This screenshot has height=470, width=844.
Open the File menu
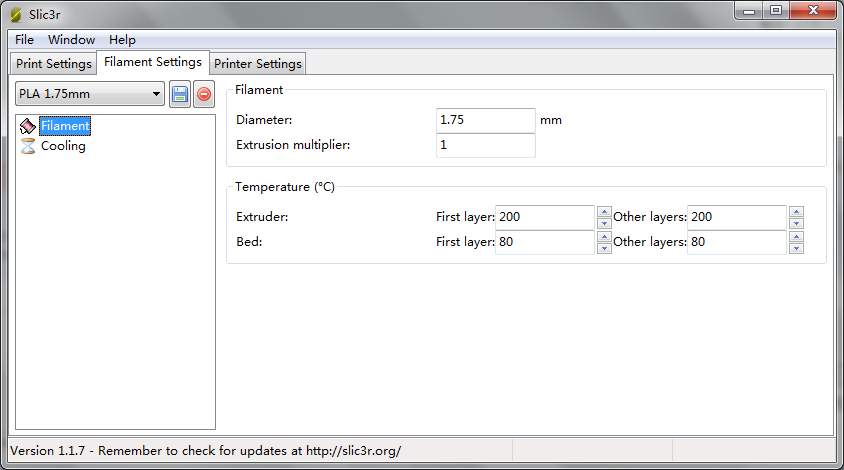[x=24, y=40]
